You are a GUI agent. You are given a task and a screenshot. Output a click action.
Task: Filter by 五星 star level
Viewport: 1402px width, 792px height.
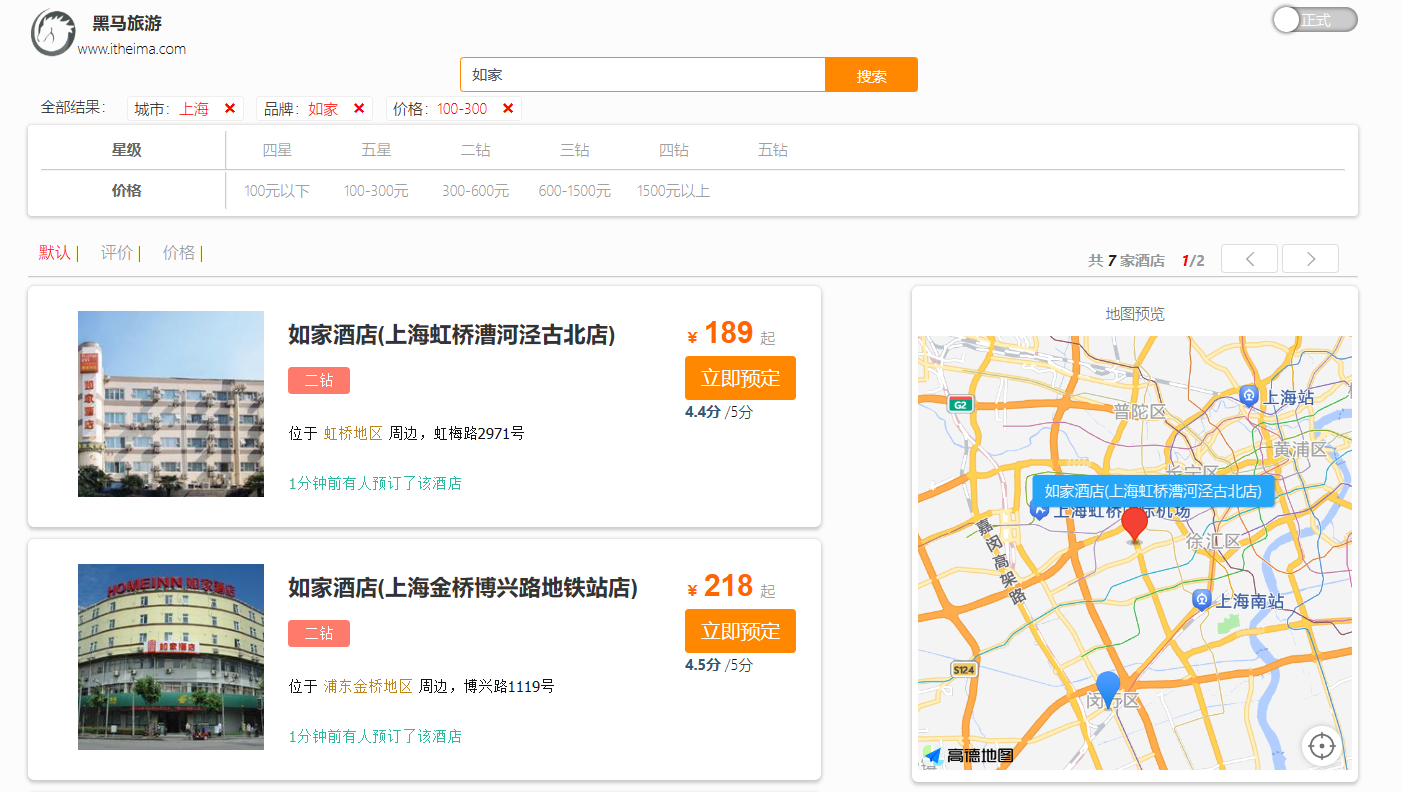point(376,150)
